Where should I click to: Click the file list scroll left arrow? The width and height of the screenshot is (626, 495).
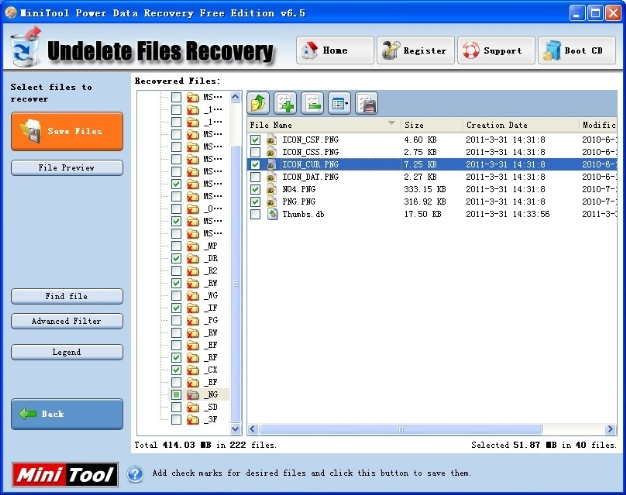click(252, 429)
